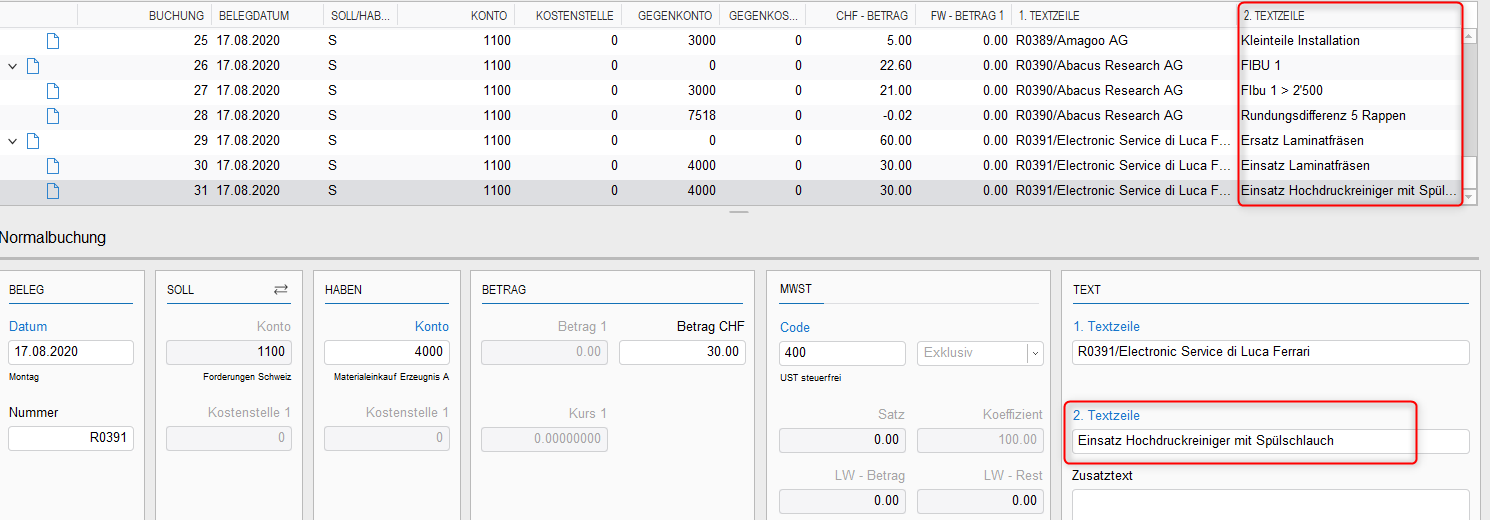Click the document icon of booking 26

tap(33, 66)
